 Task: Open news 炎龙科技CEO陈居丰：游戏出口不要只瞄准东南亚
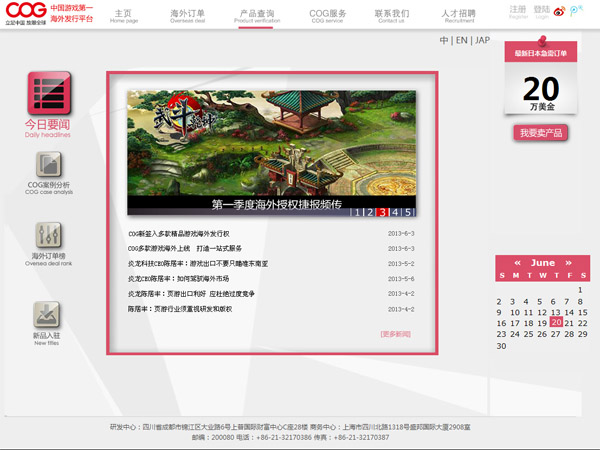point(198,264)
